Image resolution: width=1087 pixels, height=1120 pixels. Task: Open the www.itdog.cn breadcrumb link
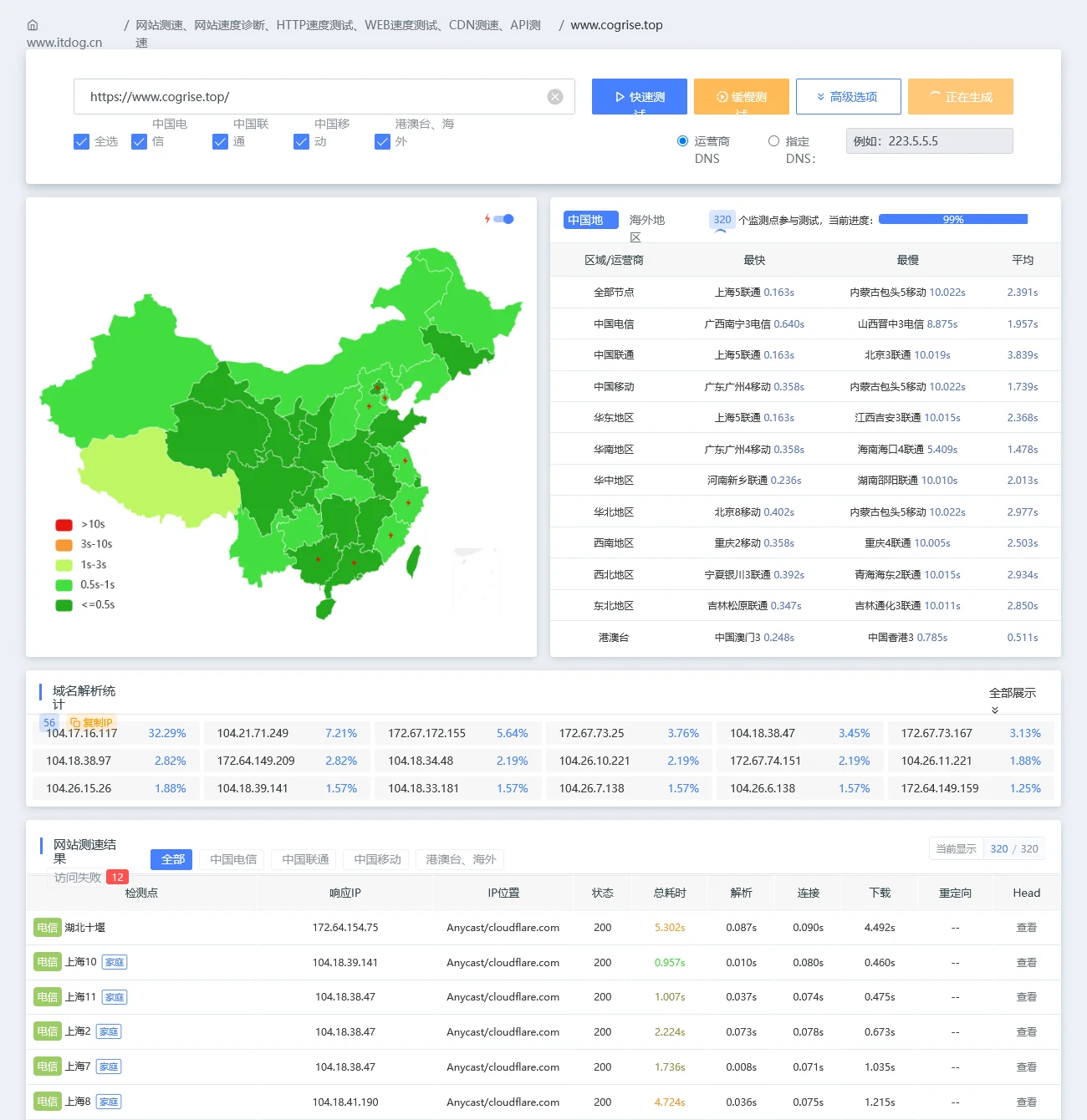pyautogui.click(x=64, y=43)
